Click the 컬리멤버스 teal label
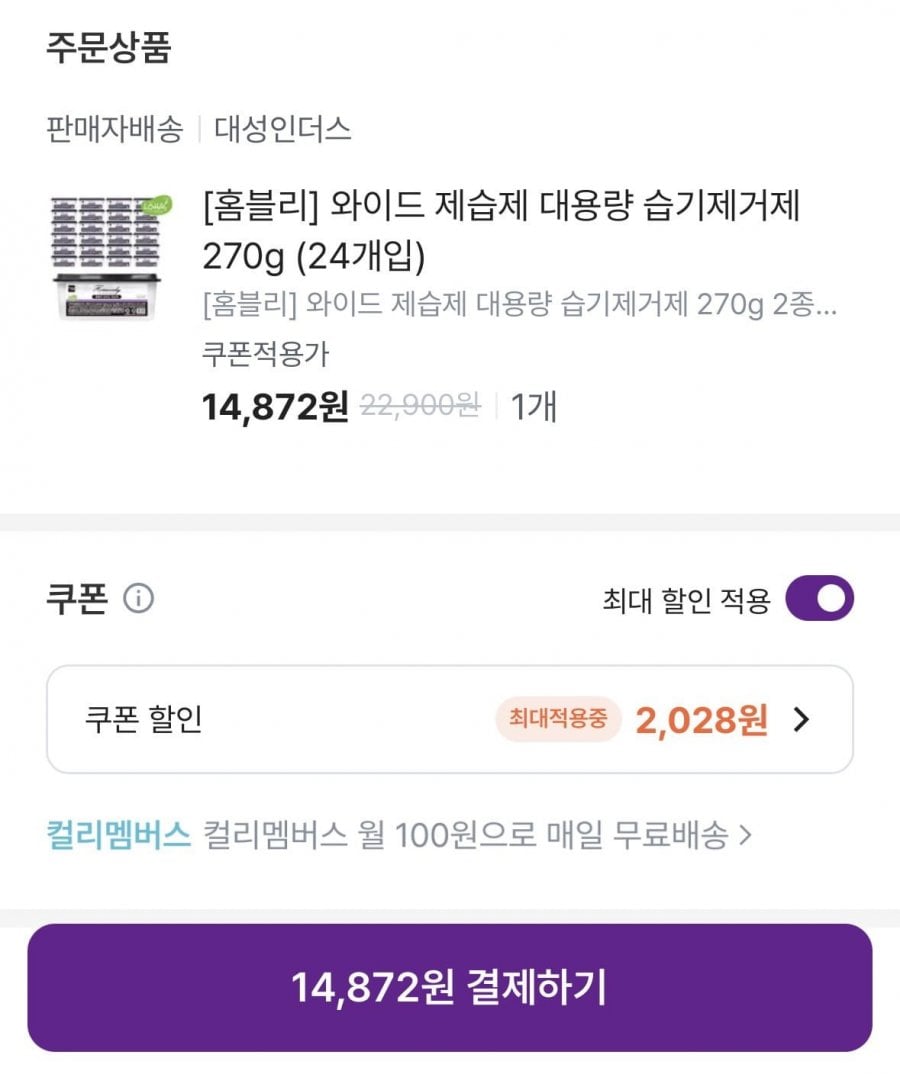The width and height of the screenshot is (900, 1074). tap(118, 835)
